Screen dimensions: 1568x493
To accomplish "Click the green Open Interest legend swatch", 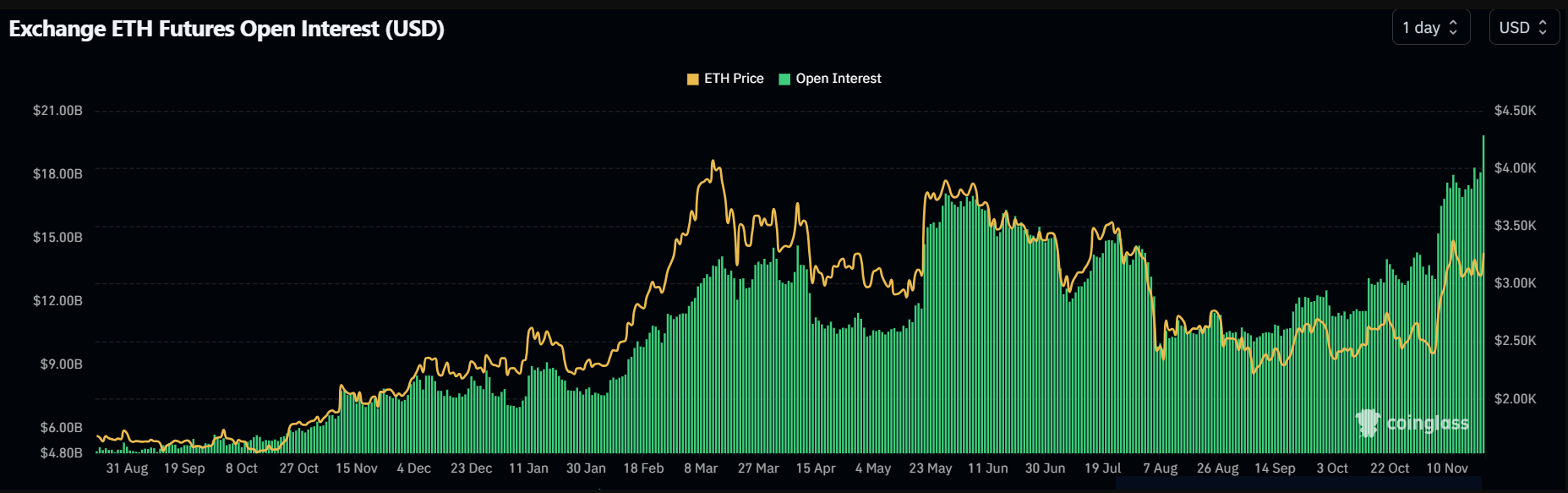I will pyautogui.click(x=784, y=79).
